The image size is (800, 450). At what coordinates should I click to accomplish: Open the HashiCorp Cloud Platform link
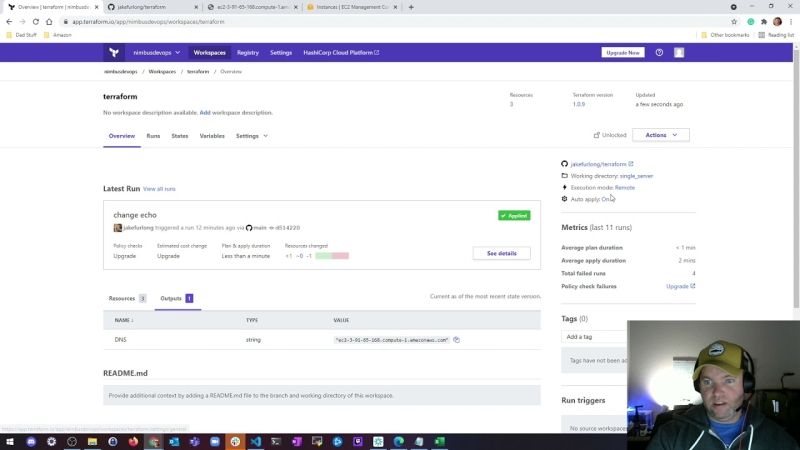(x=341, y=53)
